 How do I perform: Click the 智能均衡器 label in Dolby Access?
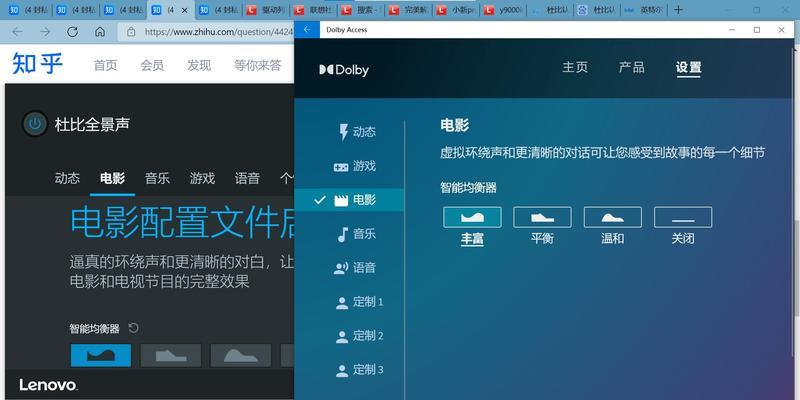coord(468,188)
